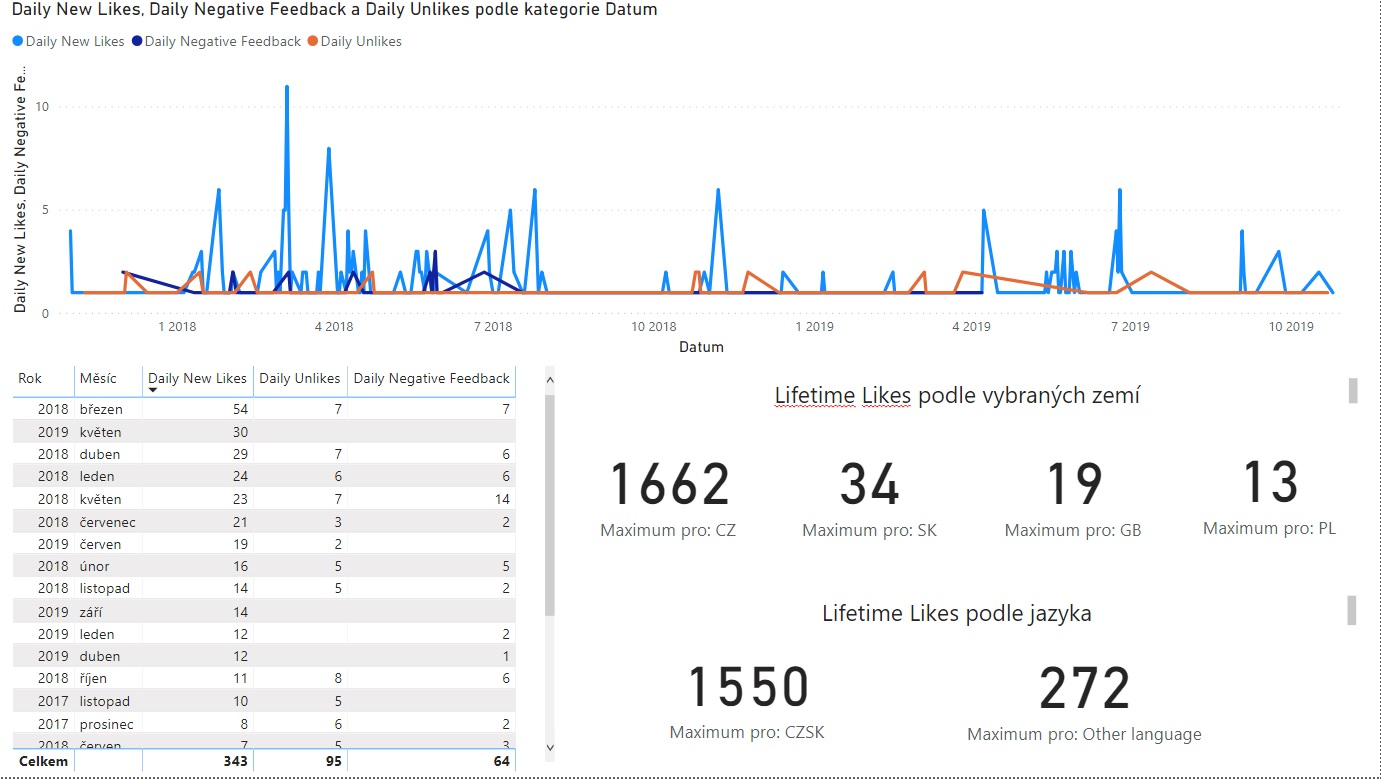The width and height of the screenshot is (1381, 781).
Task: Click the Daily New Likes legend color dot
Action: (x=17, y=42)
